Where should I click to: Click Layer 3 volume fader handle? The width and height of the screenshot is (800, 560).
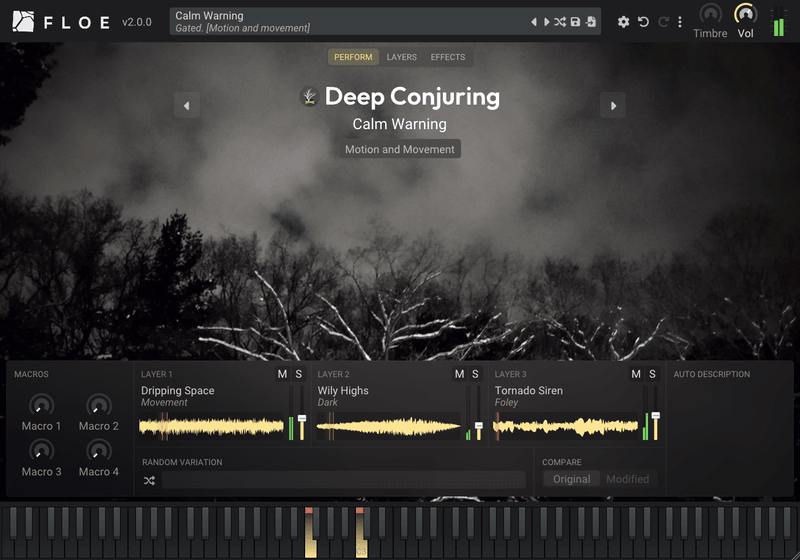[656, 416]
